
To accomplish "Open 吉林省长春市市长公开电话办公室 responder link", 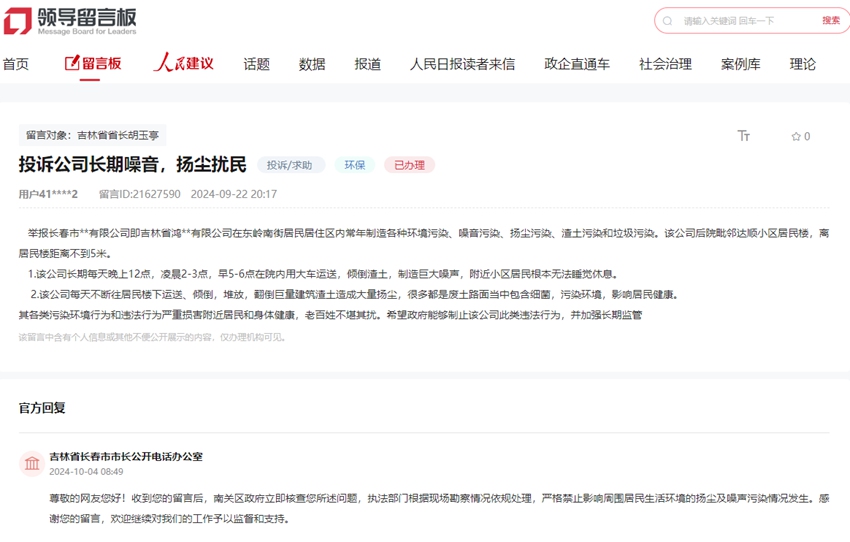I will [x=126, y=456].
